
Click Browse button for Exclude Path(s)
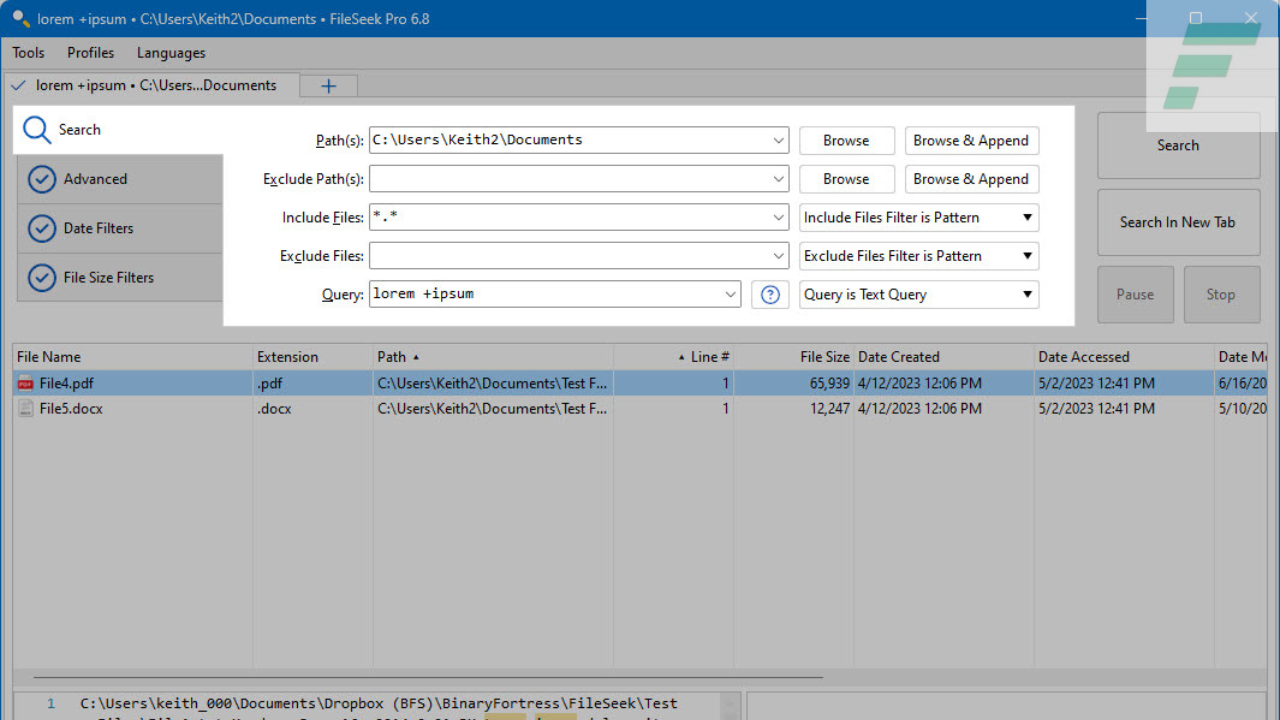pos(846,179)
